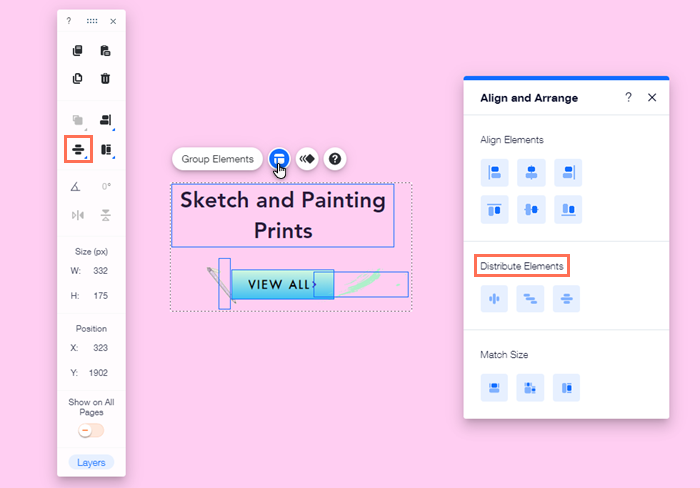The image size is (700, 488).
Task: Toggle Show on All Pages switch
Action: 91,430
